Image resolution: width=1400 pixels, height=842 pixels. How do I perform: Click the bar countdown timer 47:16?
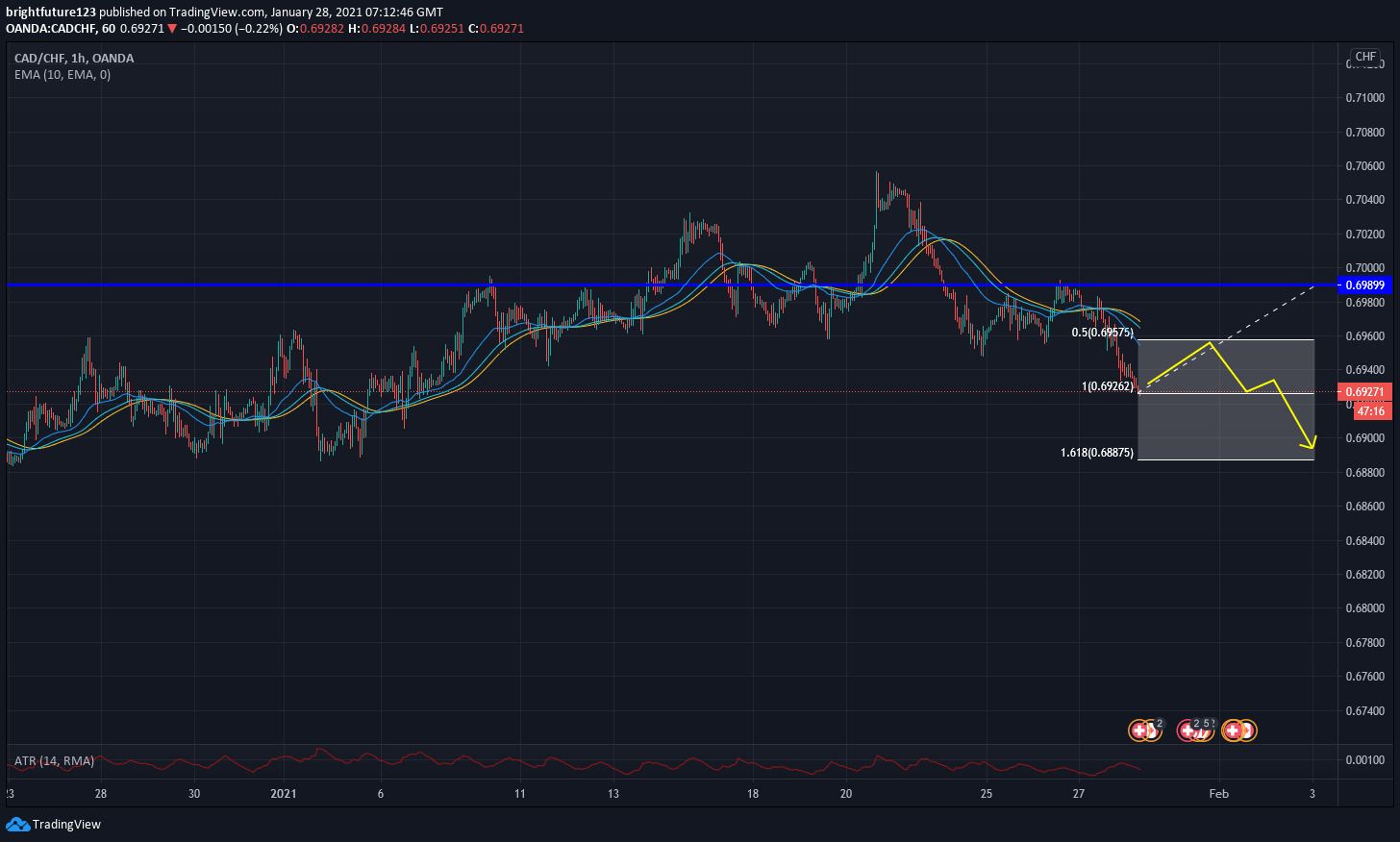(x=1372, y=410)
